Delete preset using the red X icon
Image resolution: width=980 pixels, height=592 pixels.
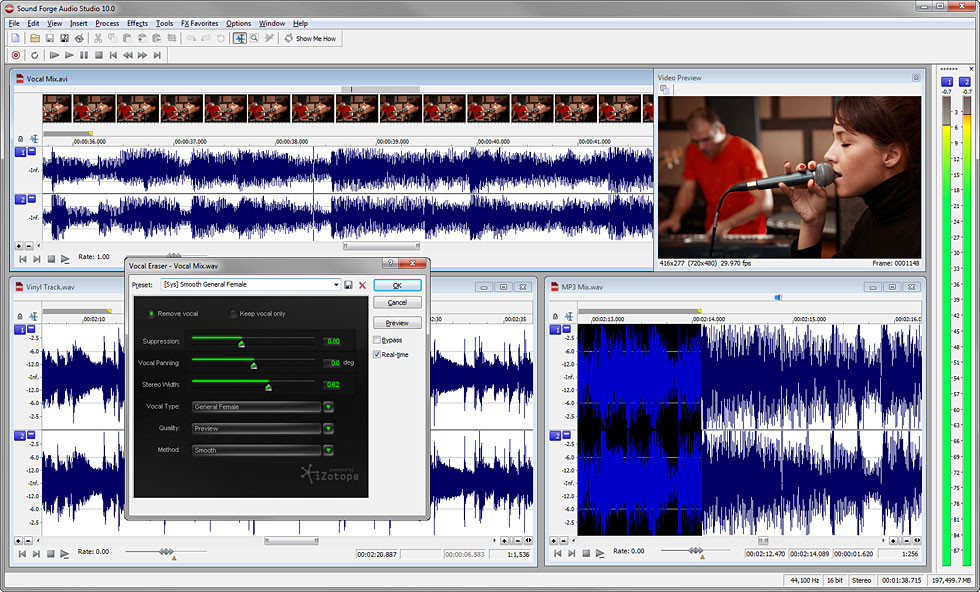pos(362,285)
